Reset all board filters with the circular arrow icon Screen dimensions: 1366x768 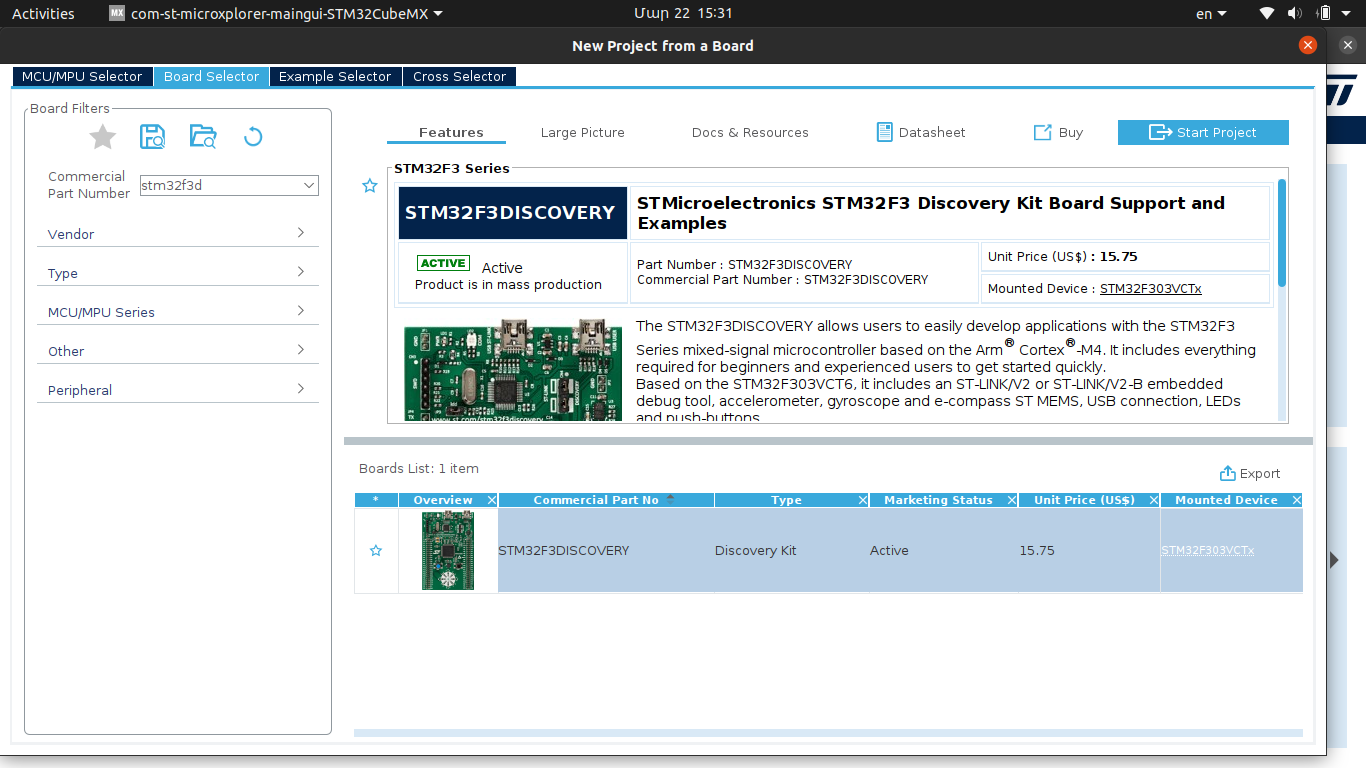(x=253, y=137)
